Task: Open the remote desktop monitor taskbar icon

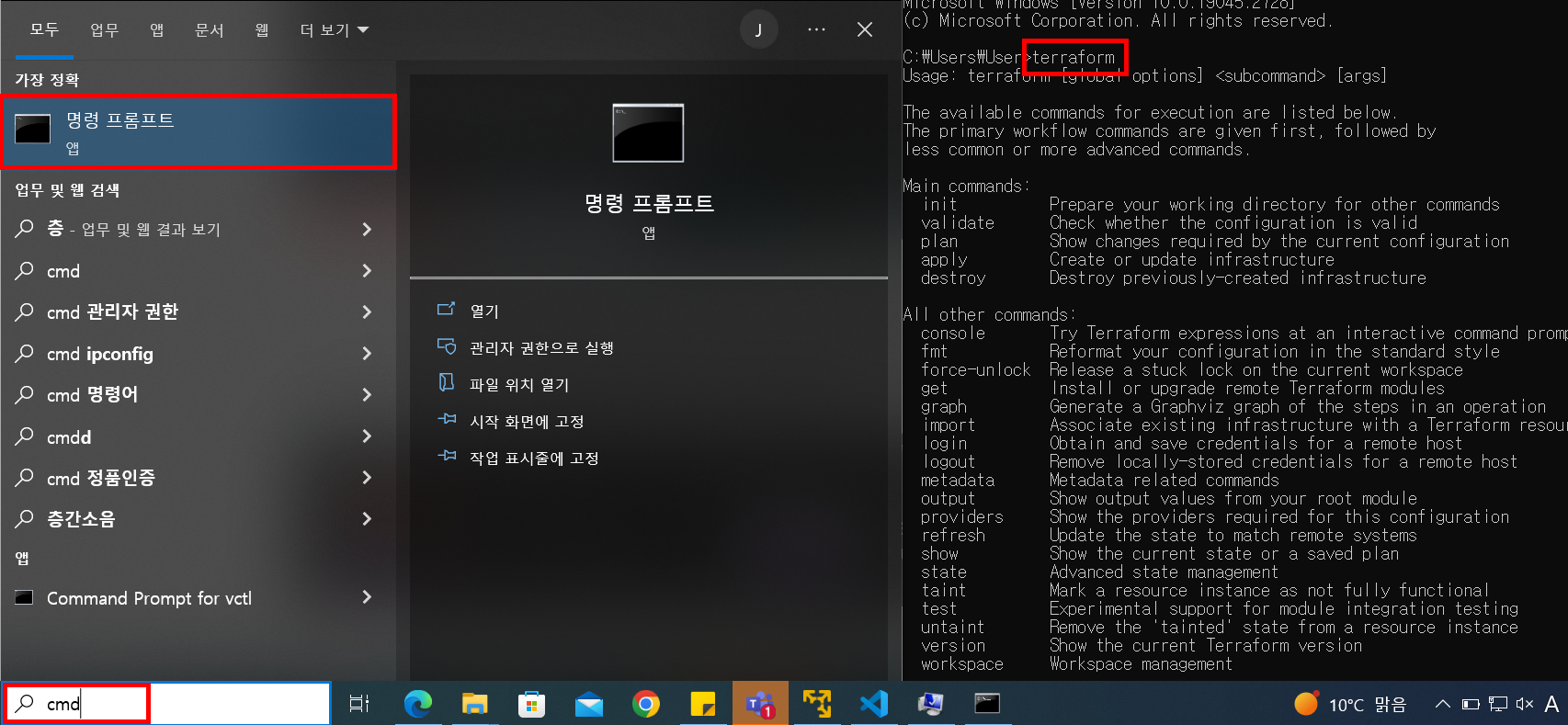Action: tap(930, 704)
